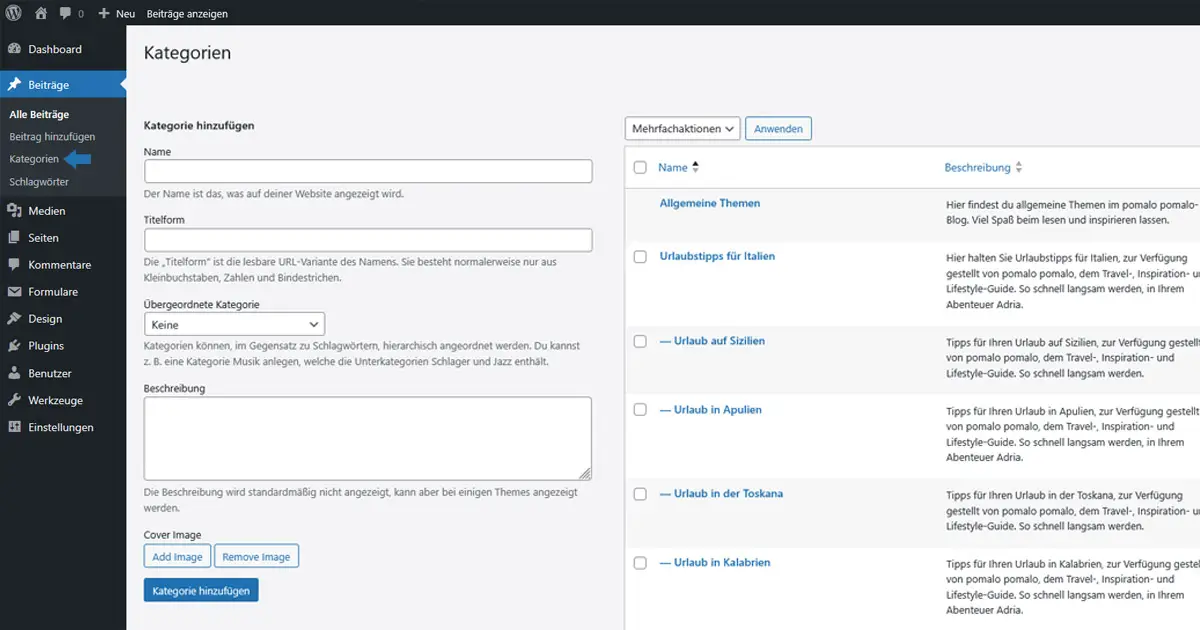The height and width of the screenshot is (630, 1200).
Task: Sort by Name column arrows
Action: pyautogui.click(x=696, y=167)
